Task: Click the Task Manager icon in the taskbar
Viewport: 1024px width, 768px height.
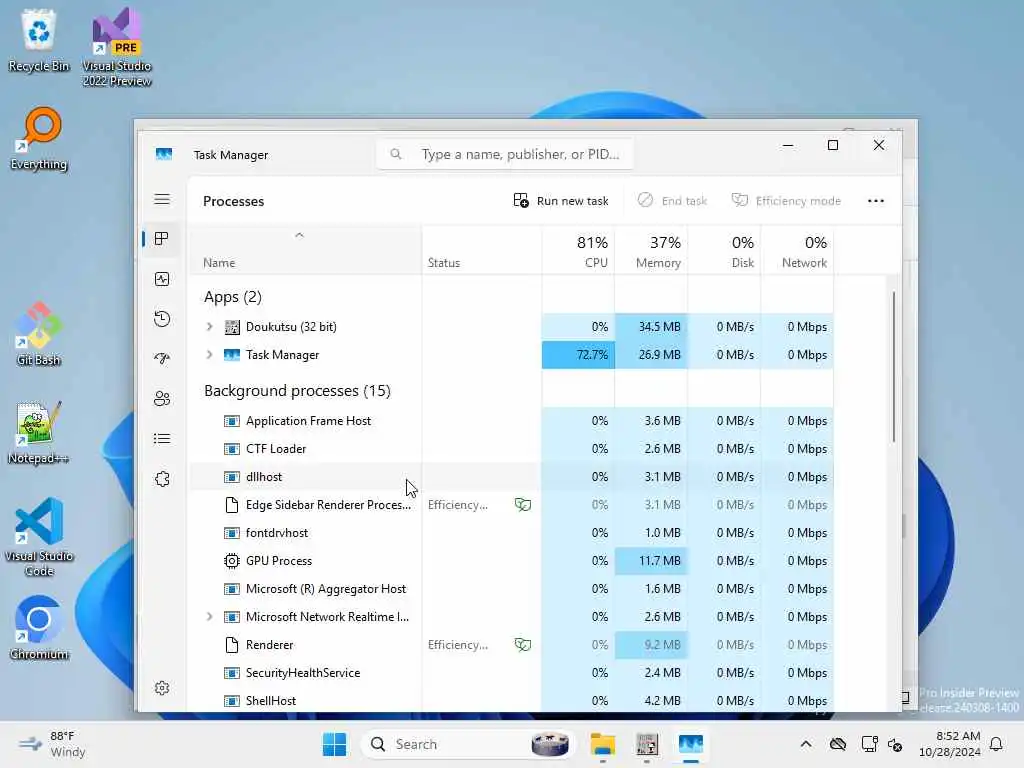Action: (x=690, y=744)
